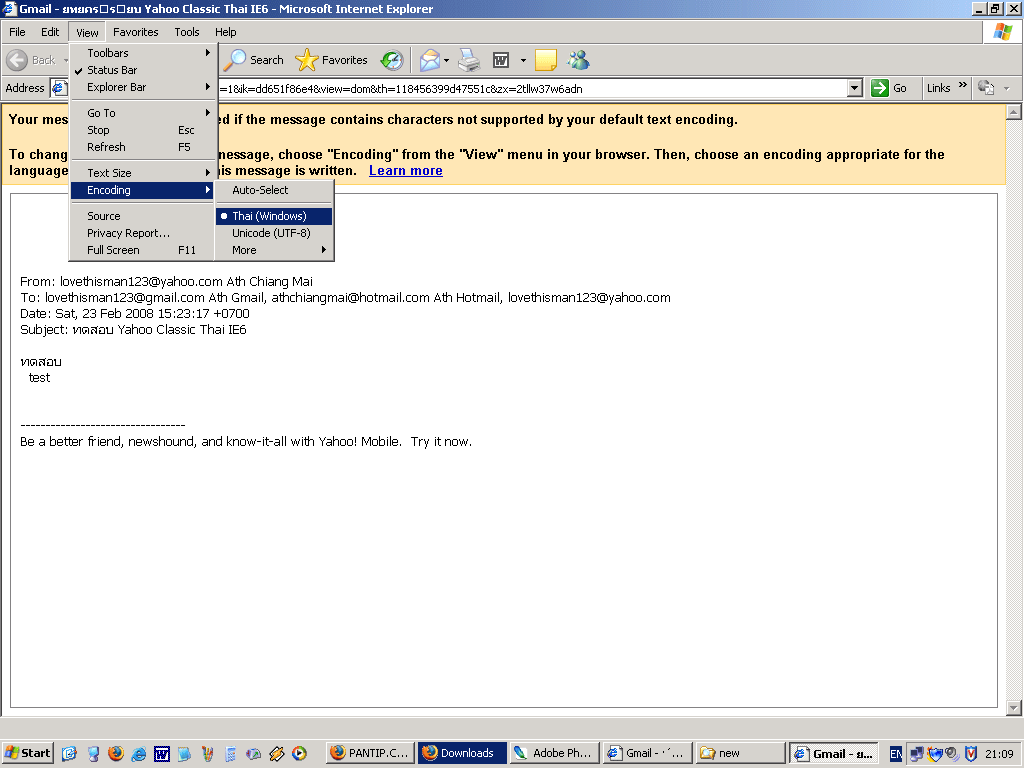1024x768 pixels.
Task: Click the Start button
Action: pos(27,754)
